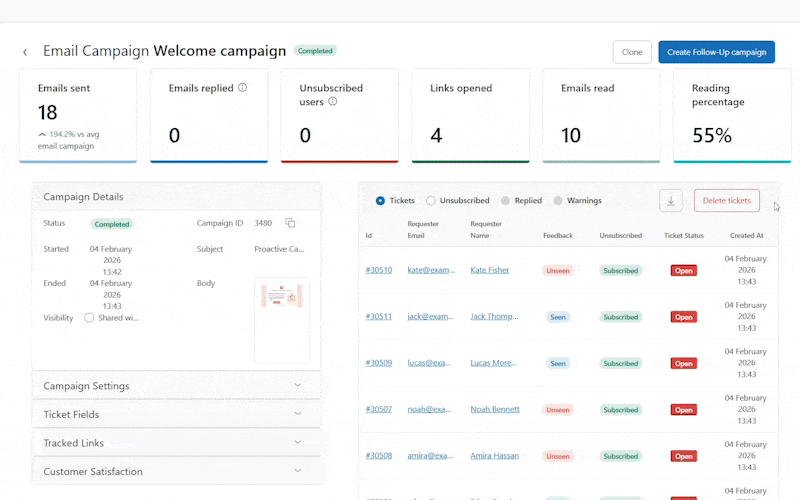Click the Feedback column header
The height and width of the screenshot is (500, 800).
(558, 236)
